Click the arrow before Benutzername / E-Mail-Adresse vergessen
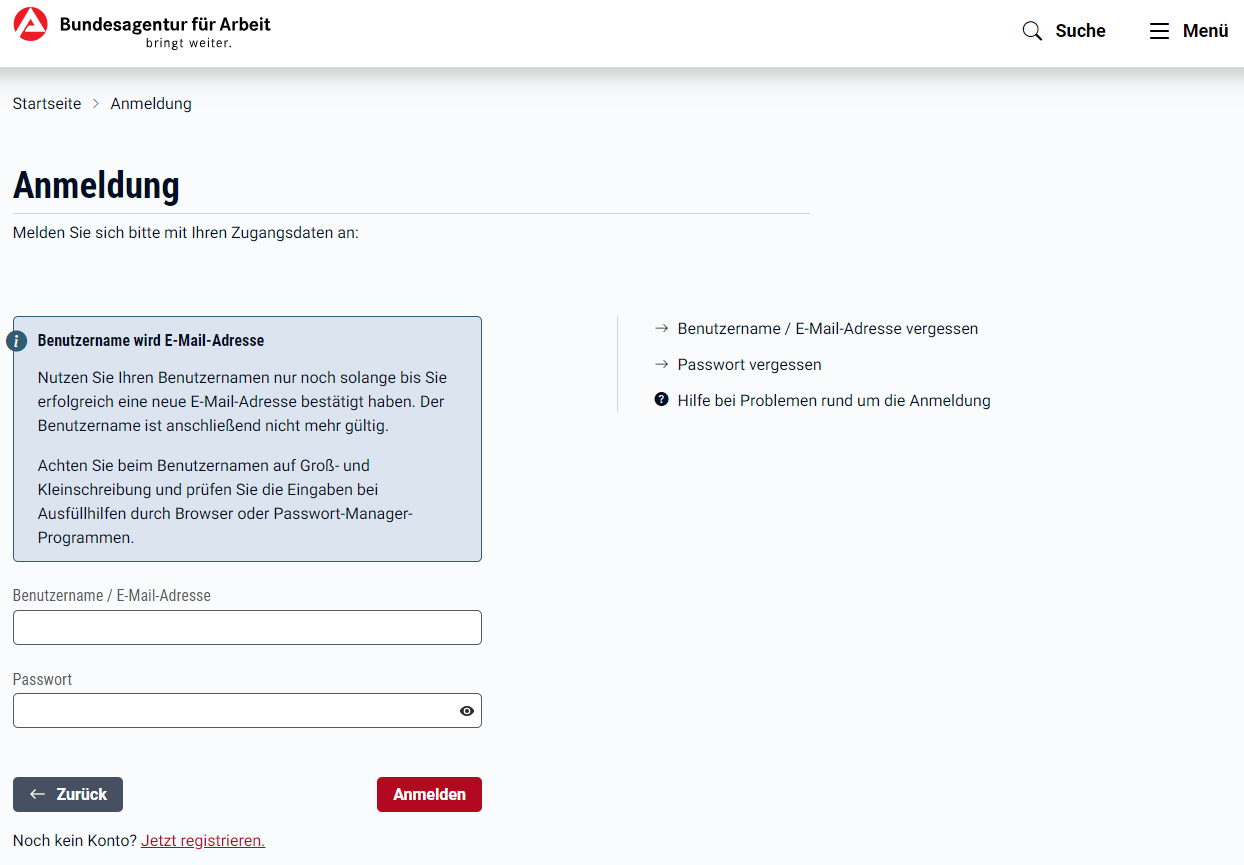The height and width of the screenshot is (865, 1244). pos(661,328)
